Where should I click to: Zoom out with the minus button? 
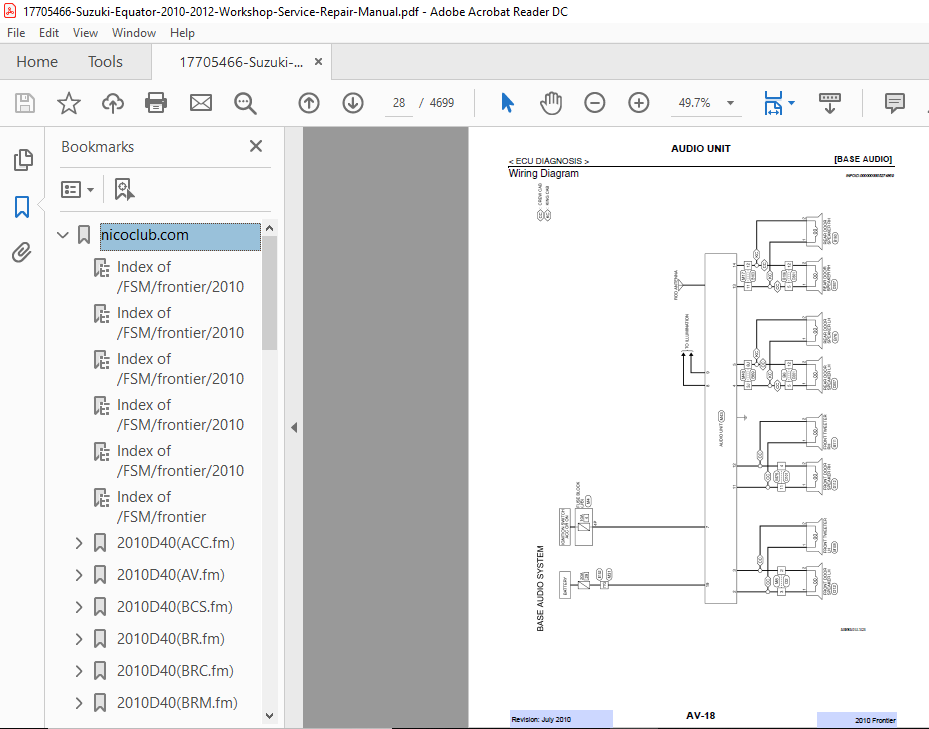point(594,103)
